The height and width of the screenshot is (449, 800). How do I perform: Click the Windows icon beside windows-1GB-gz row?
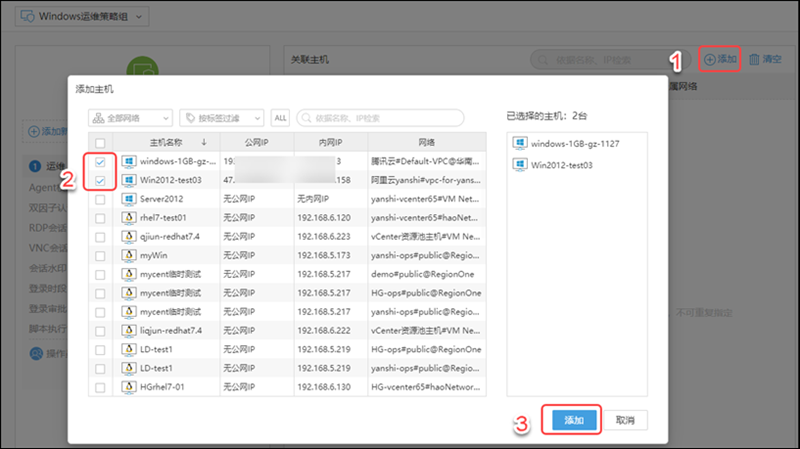(129, 162)
